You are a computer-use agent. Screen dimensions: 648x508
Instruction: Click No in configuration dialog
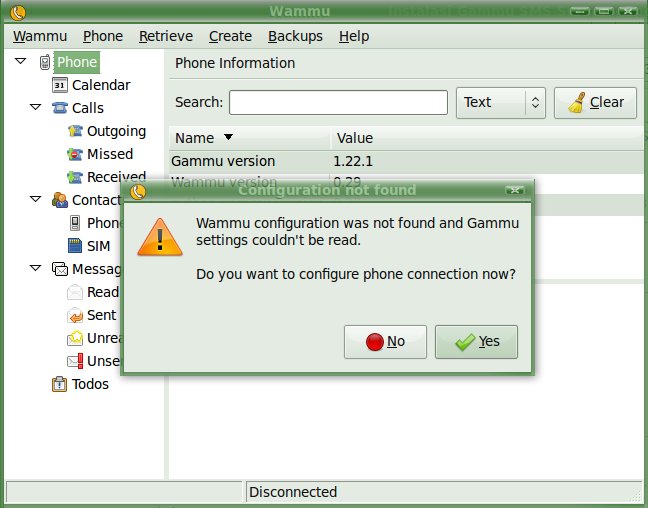pos(385,342)
